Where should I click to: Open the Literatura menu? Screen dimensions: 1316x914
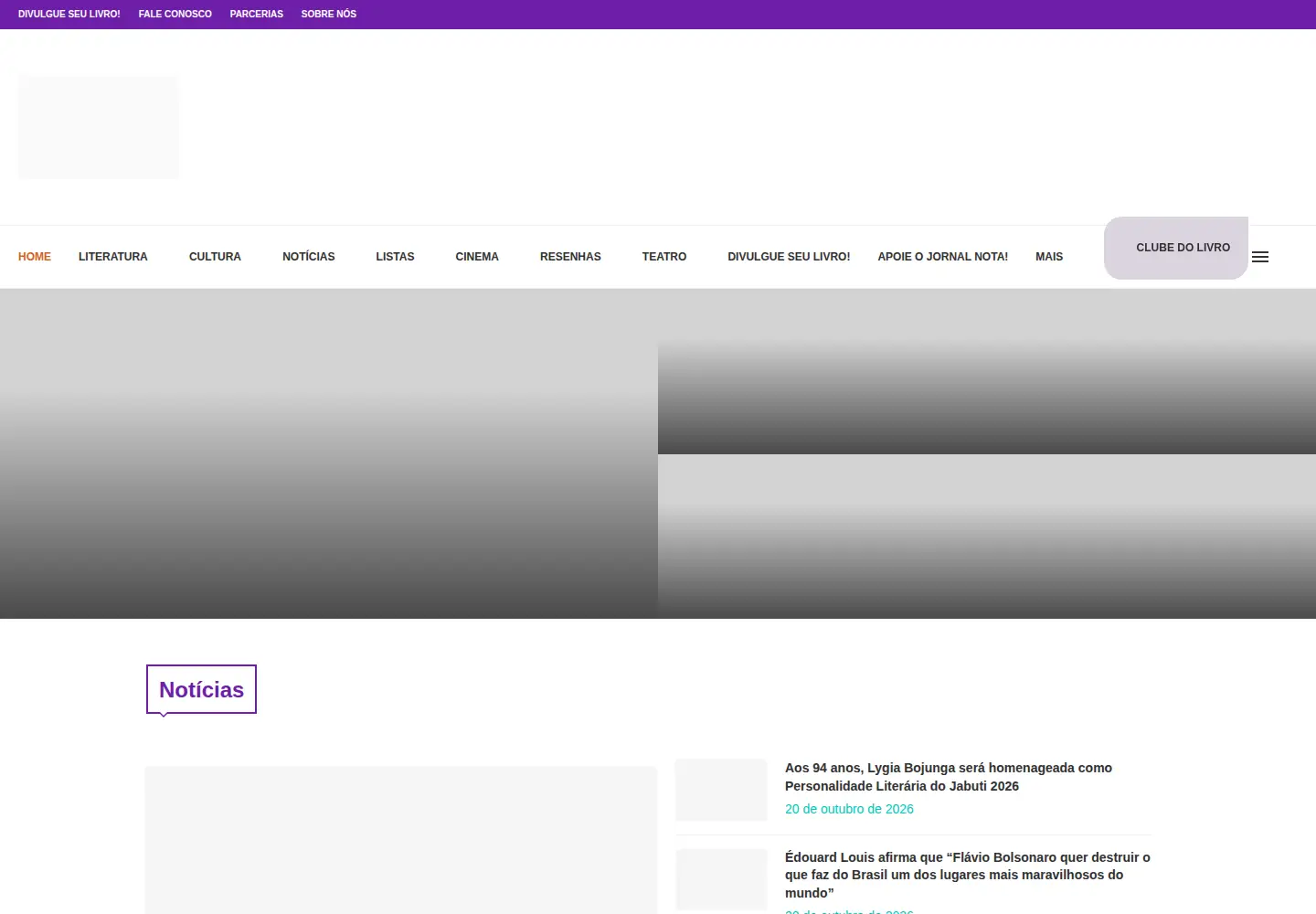tap(113, 257)
